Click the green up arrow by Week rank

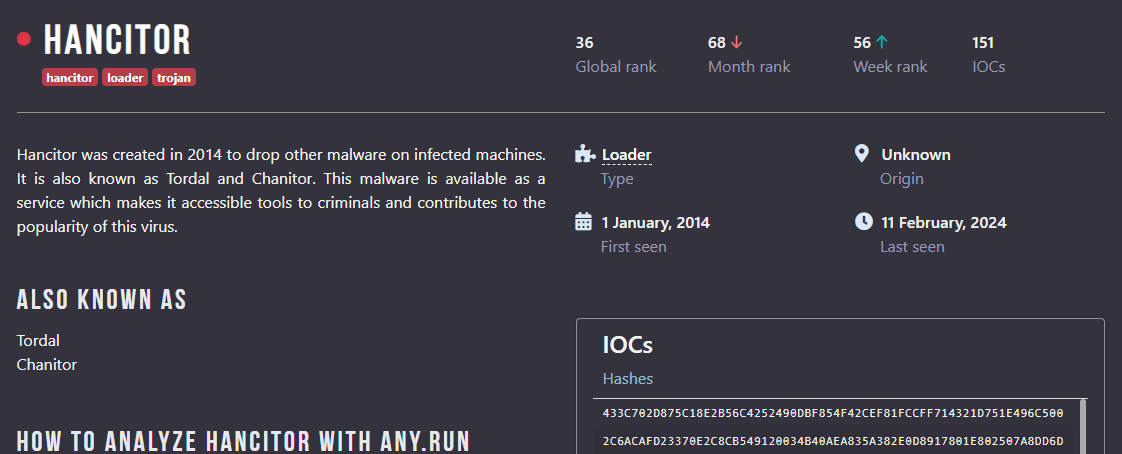pyautogui.click(x=882, y=43)
